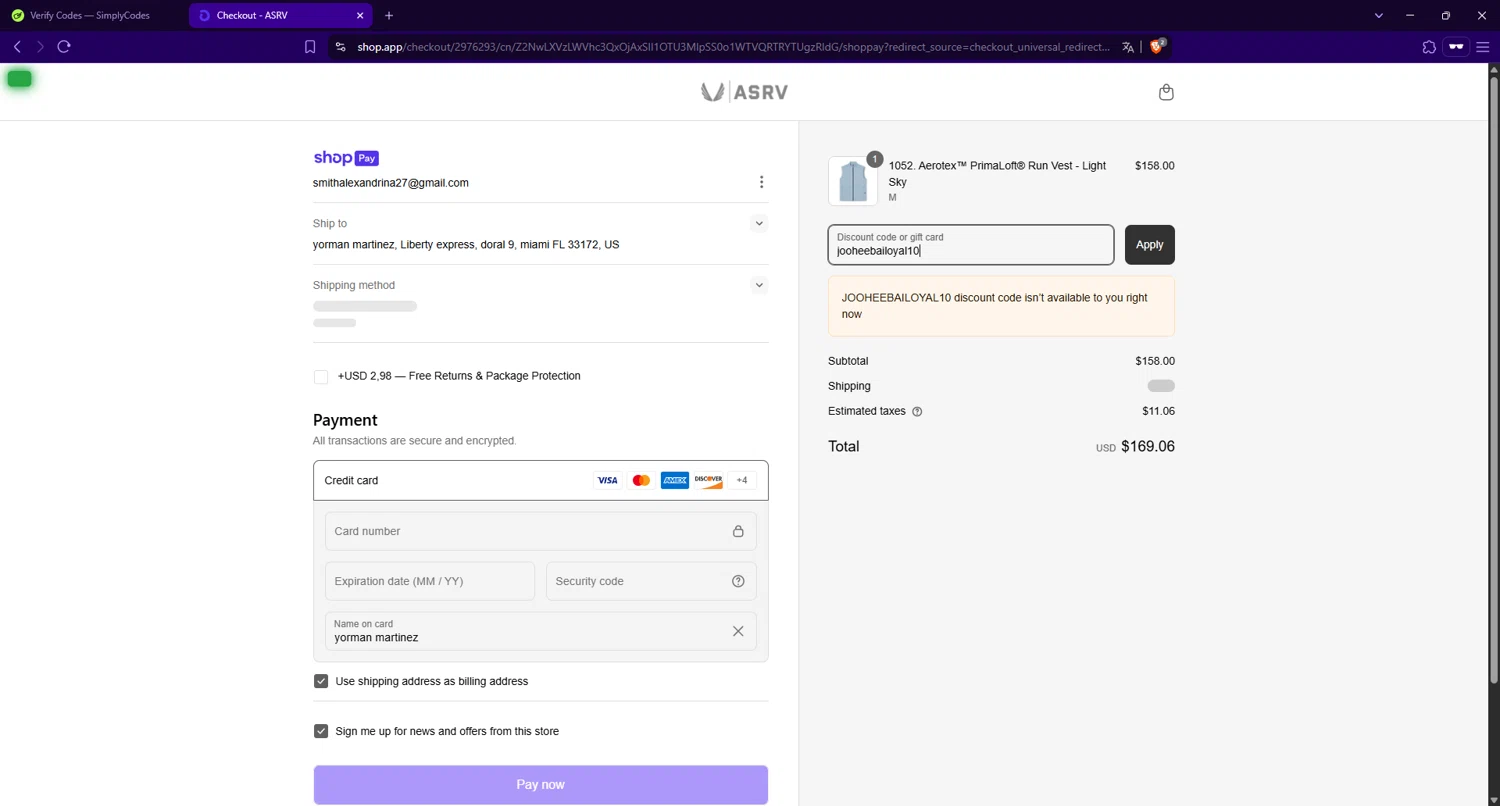
Task: Open the Estimated taxes info icon
Action: click(917, 411)
